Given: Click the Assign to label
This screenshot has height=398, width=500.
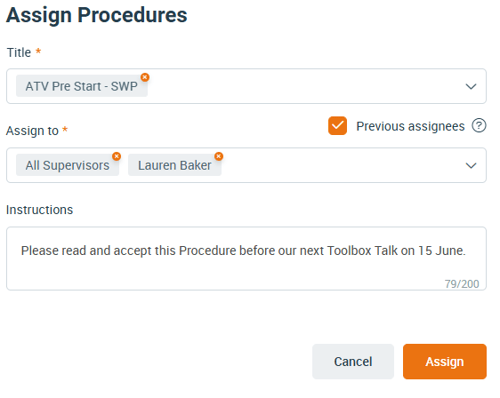Looking at the screenshot, I should [x=32, y=131].
